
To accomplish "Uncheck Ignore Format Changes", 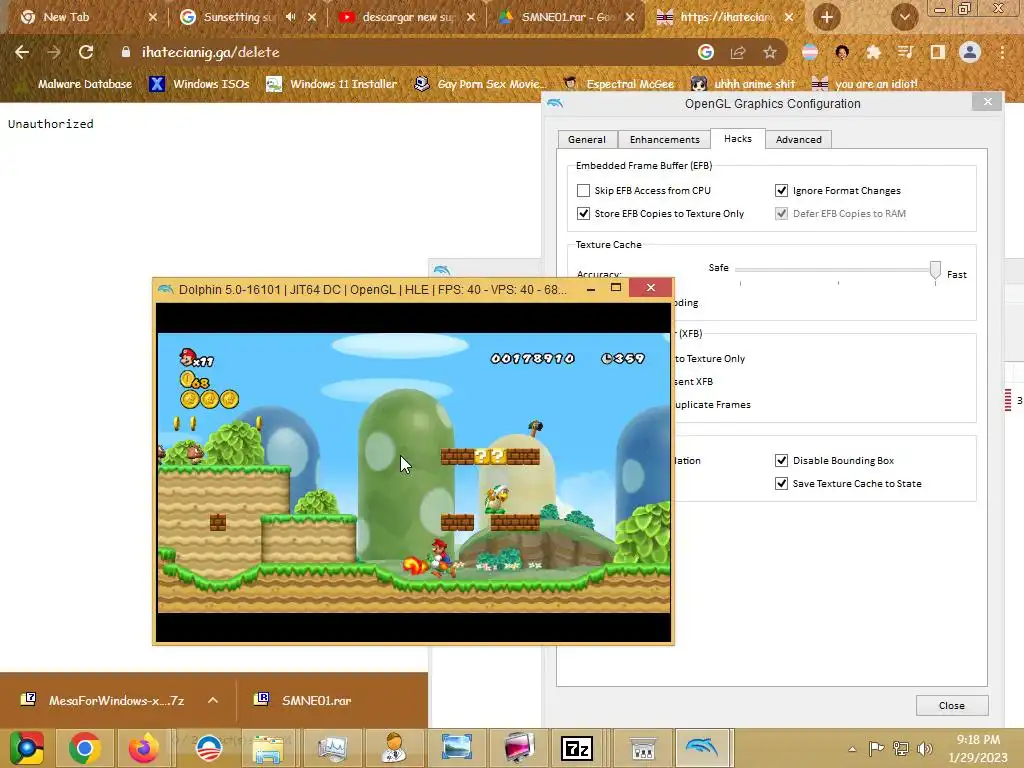I will tap(781, 191).
